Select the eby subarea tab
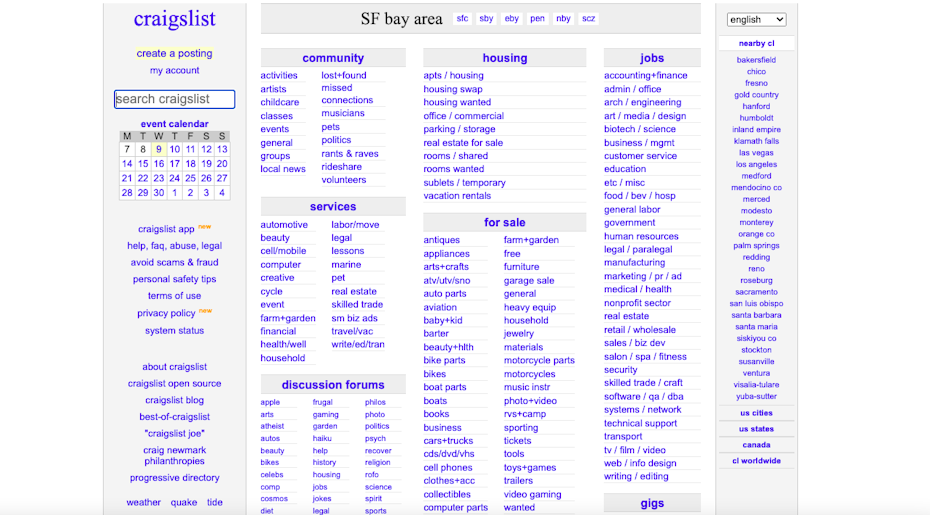930x515 pixels. [x=511, y=19]
